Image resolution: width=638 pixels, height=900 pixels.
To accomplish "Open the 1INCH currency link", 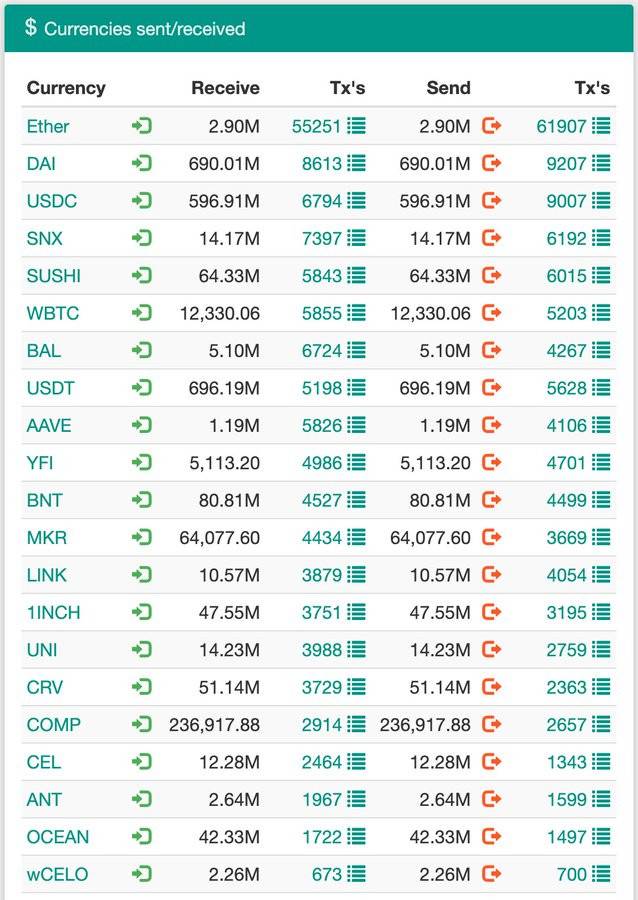I will tap(54, 612).
